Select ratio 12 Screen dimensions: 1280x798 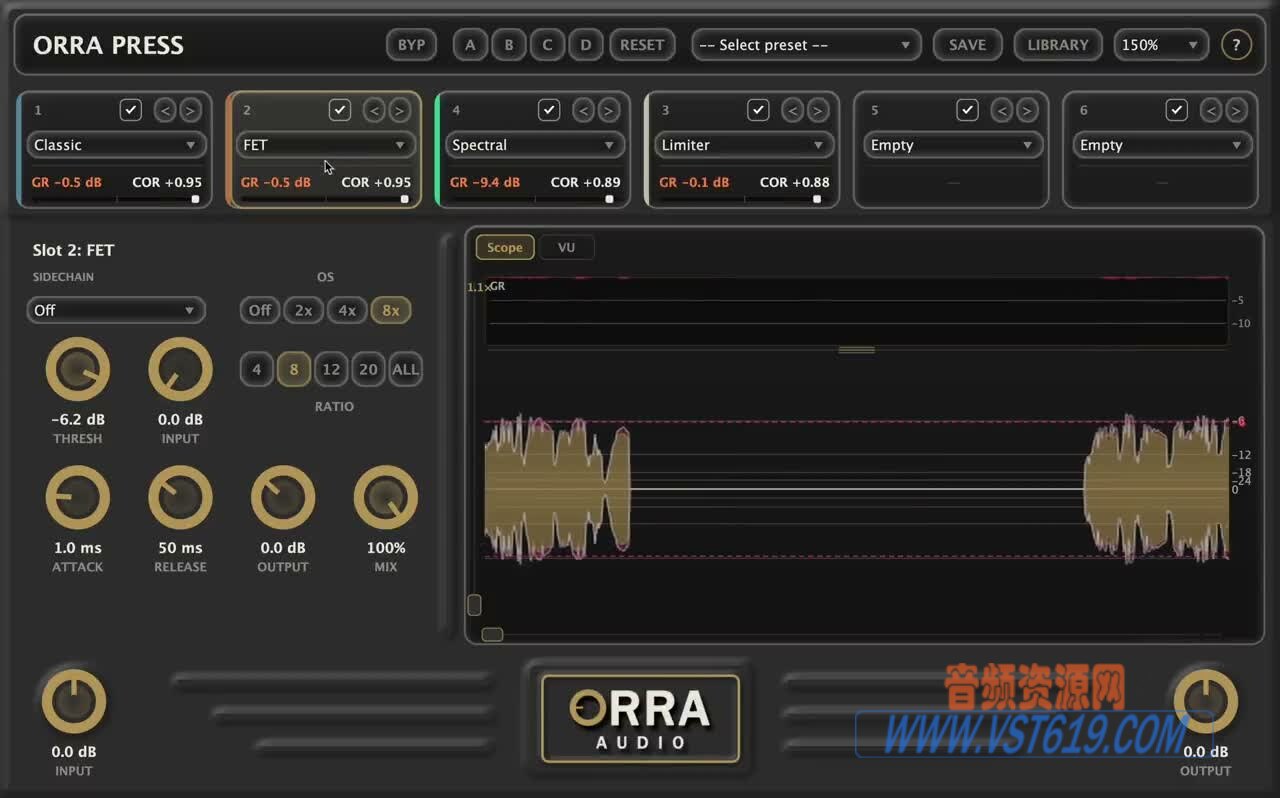tap(331, 369)
